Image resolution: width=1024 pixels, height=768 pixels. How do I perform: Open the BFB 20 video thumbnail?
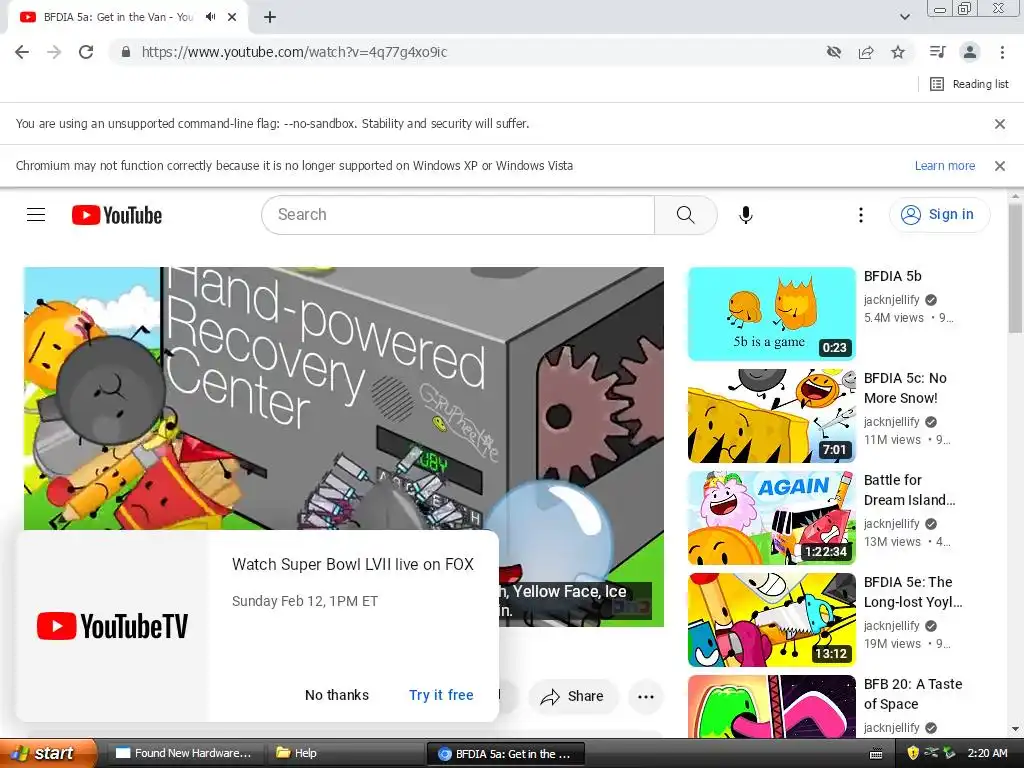tap(771, 707)
